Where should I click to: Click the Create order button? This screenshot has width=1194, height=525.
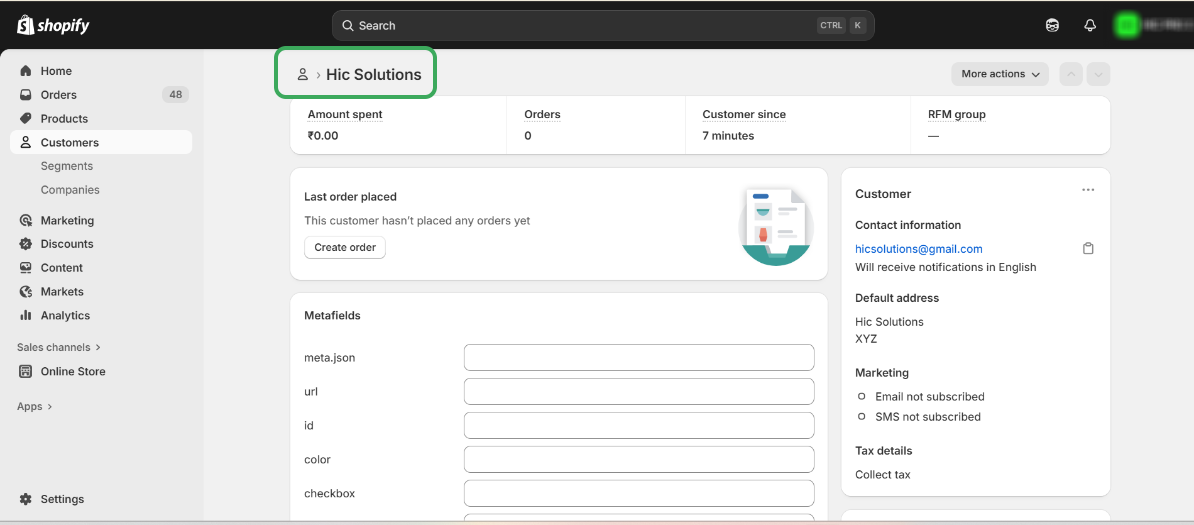click(x=345, y=248)
